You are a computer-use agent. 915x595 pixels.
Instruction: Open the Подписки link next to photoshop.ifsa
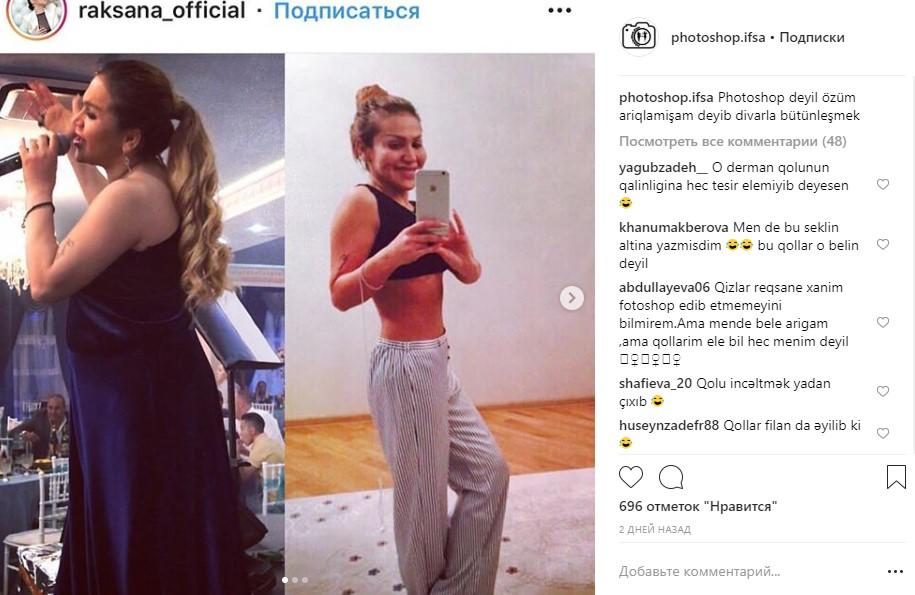[x=812, y=37]
